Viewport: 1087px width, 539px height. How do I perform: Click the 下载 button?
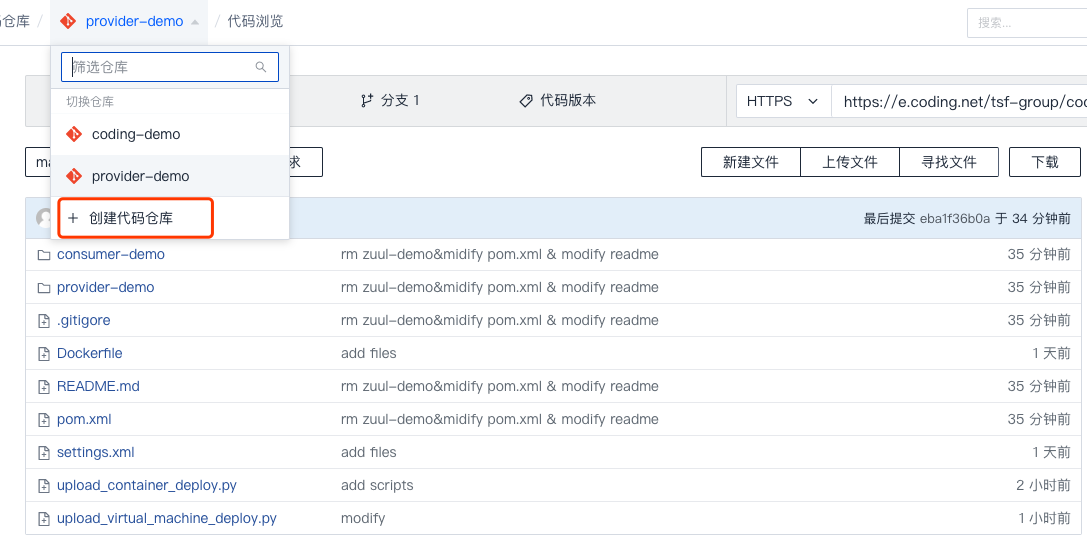1044,162
